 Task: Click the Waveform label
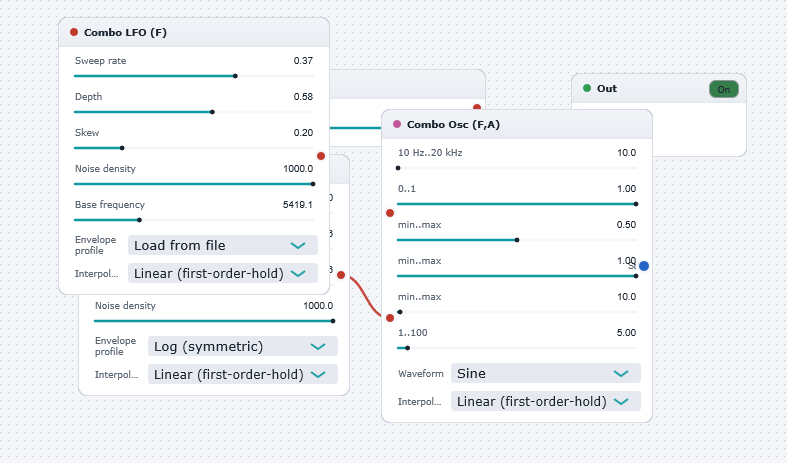[x=421, y=374]
